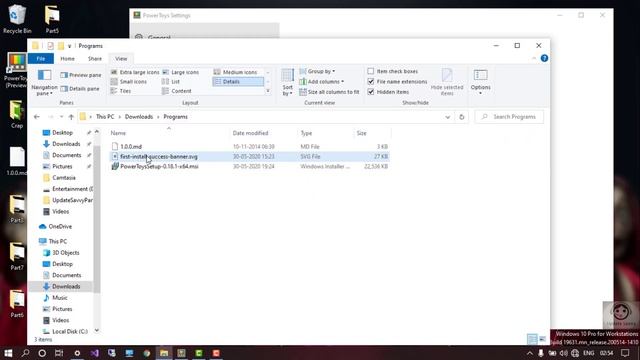Image resolution: width=640 pixels, height=360 pixels.
Task: Collapse the ribbon
Action: (534, 58)
